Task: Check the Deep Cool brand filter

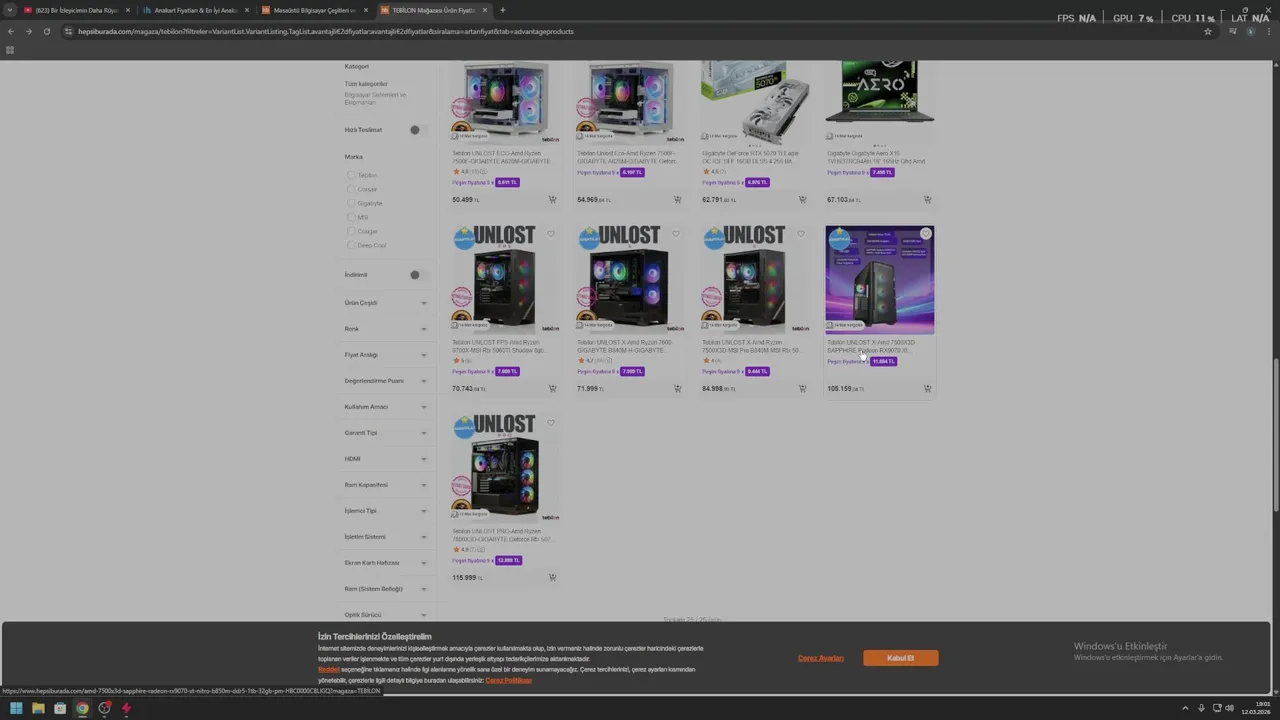Action: tap(351, 245)
